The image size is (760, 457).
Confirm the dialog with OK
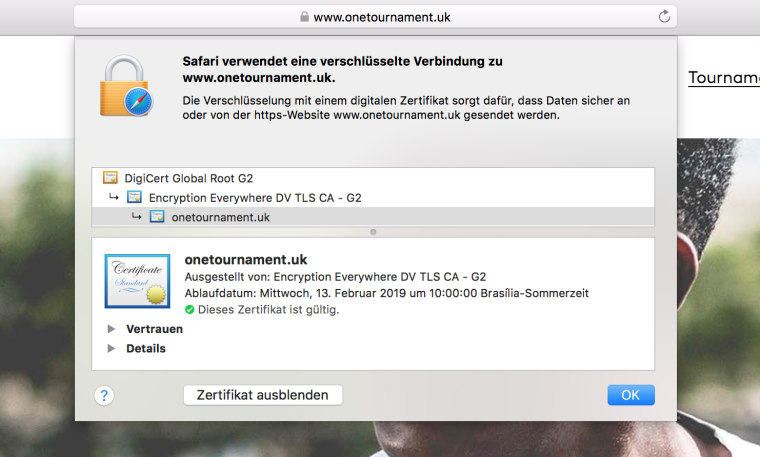(630, 395)
